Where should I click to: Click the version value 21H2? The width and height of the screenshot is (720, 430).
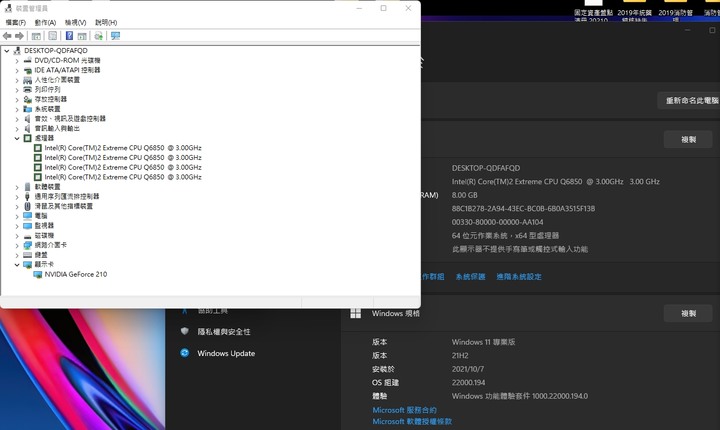[460, 356]
